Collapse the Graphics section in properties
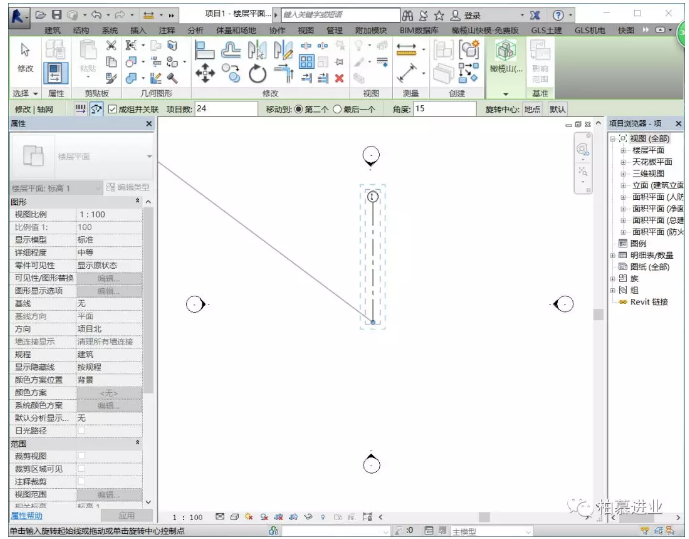The image size is (689, 539). (x=138, y=201)
